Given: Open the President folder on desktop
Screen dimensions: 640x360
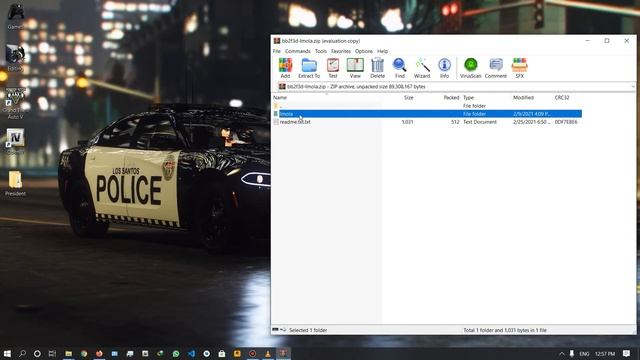Looking at the screenshot, I should pyautogui.click(x=16, y=183).
